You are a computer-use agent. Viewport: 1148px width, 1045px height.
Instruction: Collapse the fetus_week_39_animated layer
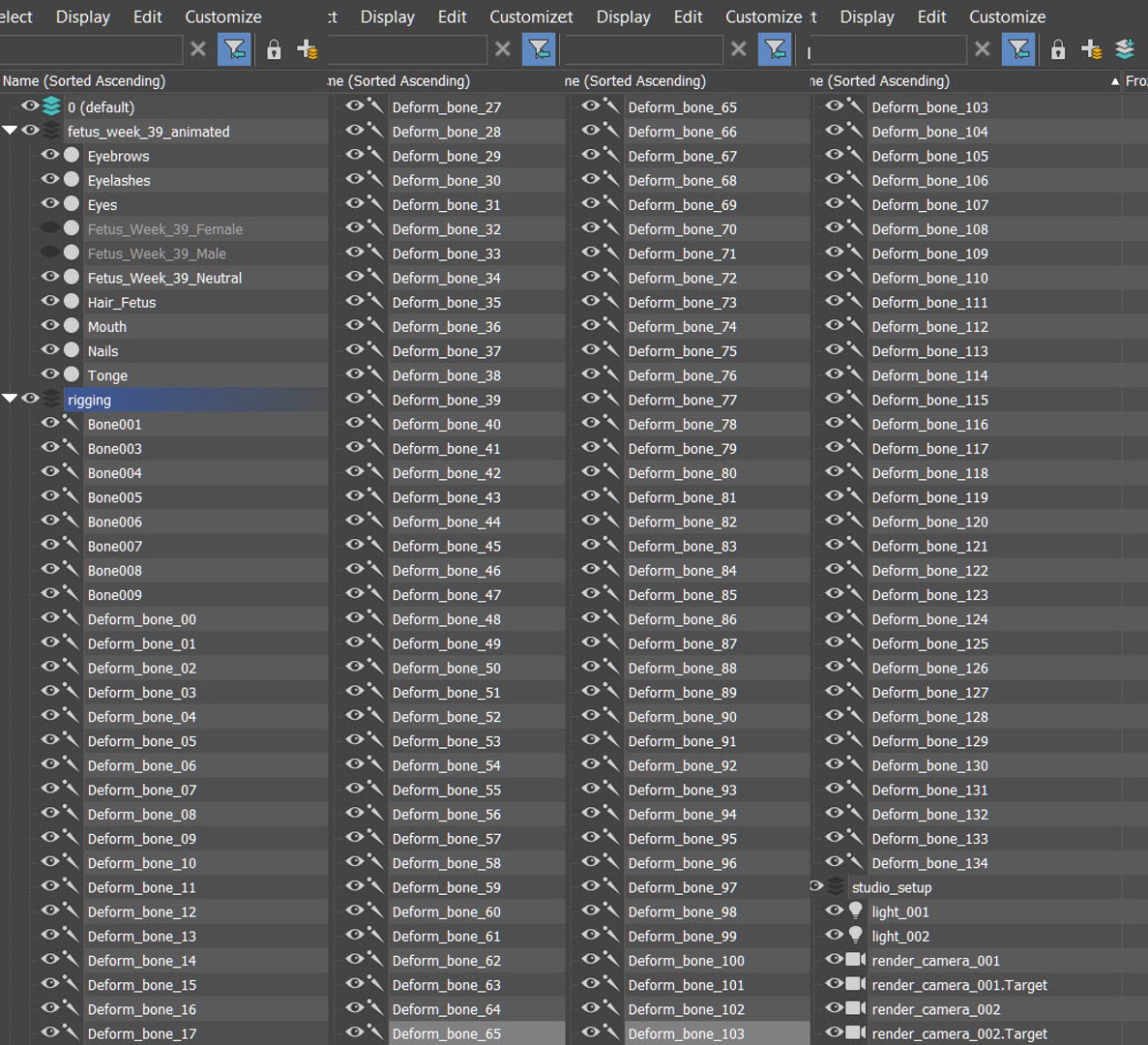[x=10, y=131]
